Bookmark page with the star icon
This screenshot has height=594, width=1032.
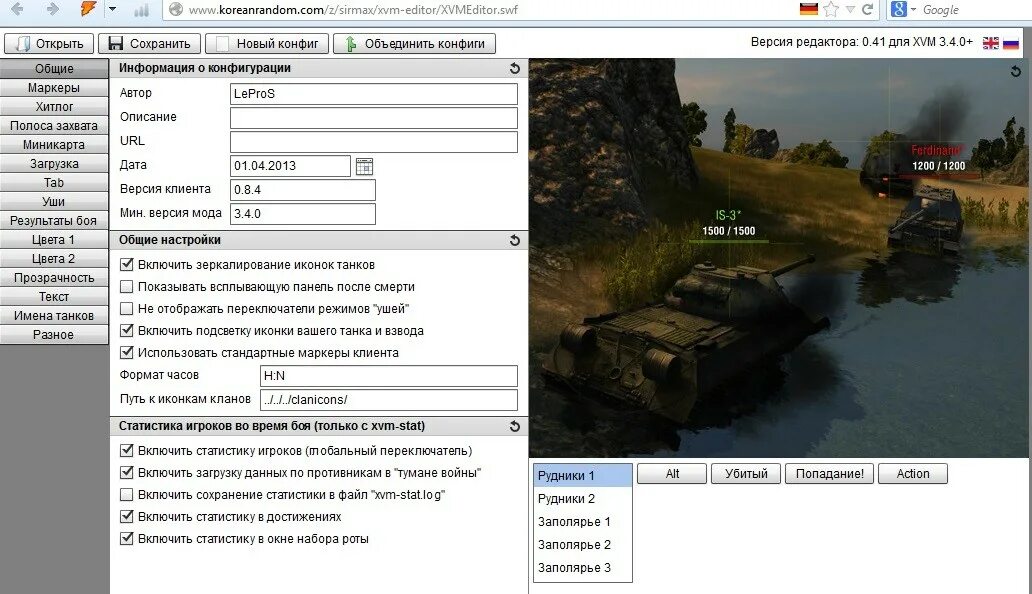click(831, 9)
